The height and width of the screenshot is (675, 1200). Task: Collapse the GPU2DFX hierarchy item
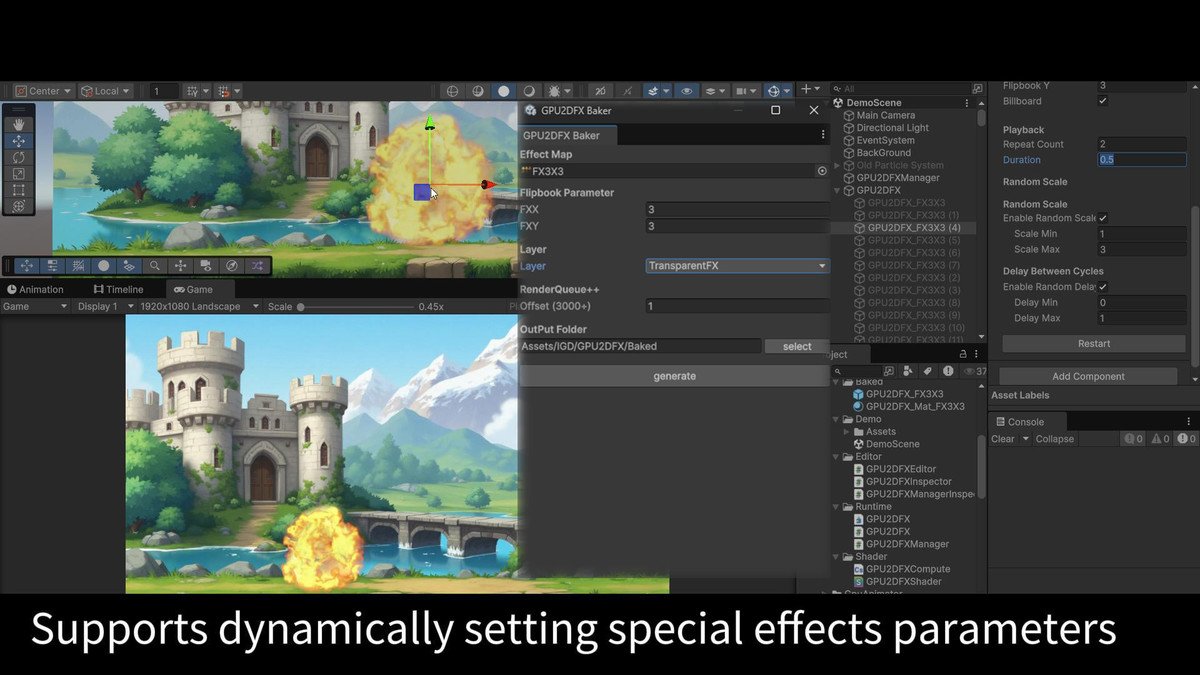(836, 190)
